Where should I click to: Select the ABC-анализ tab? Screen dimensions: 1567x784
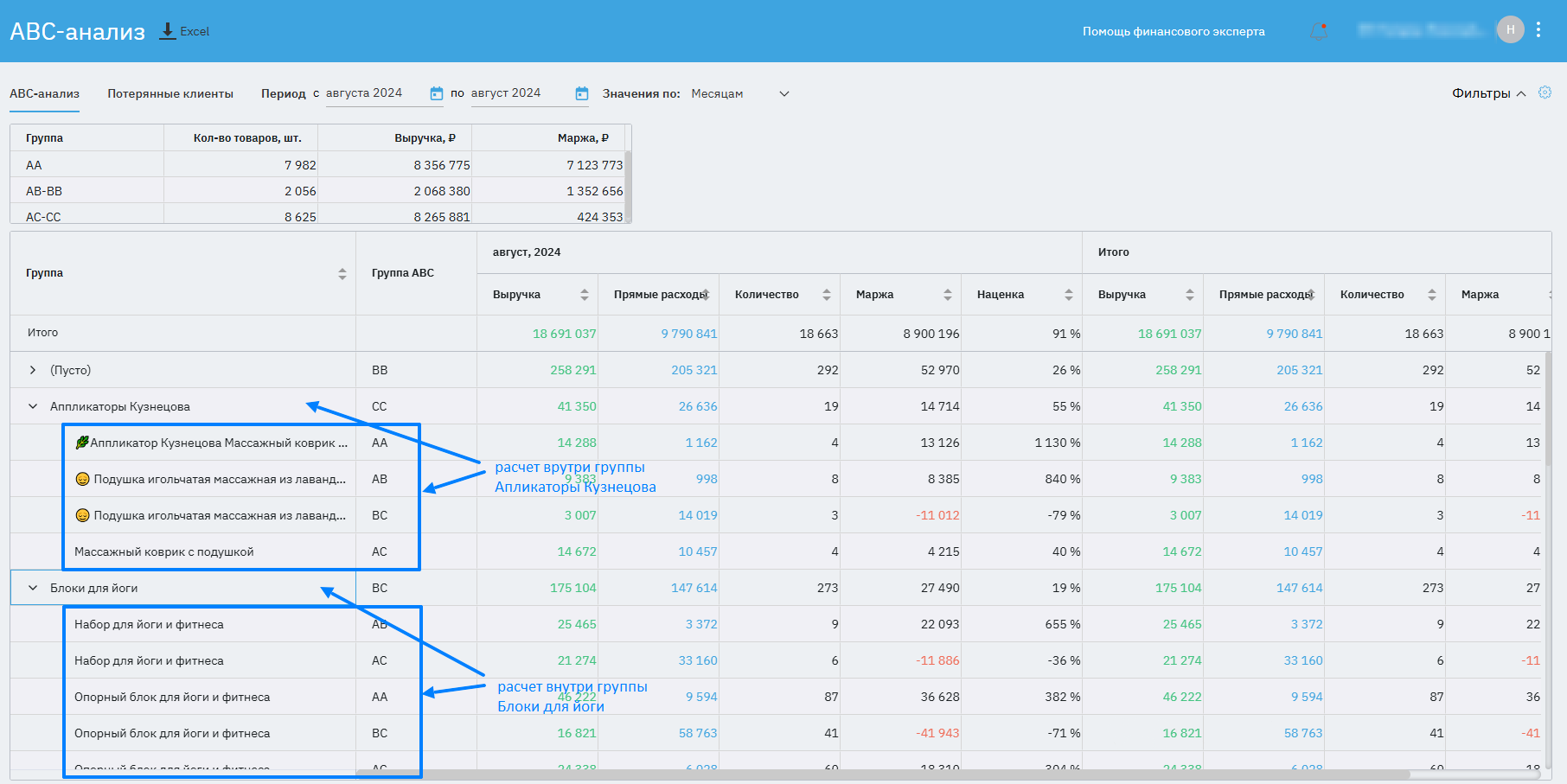[x=44, y=93]
